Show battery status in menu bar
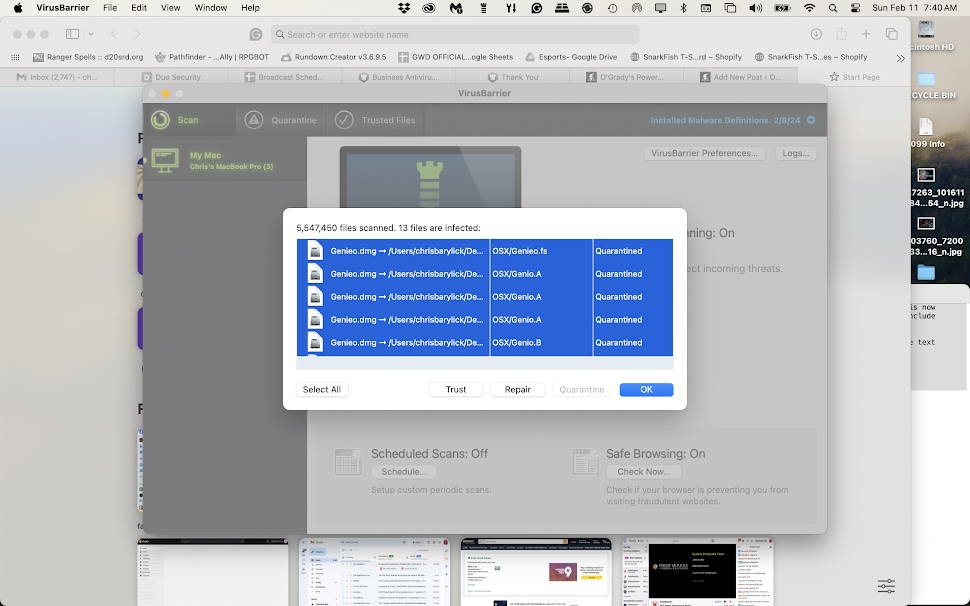The width and height of the screenshot is (970, 606). (x=782, y=8)
